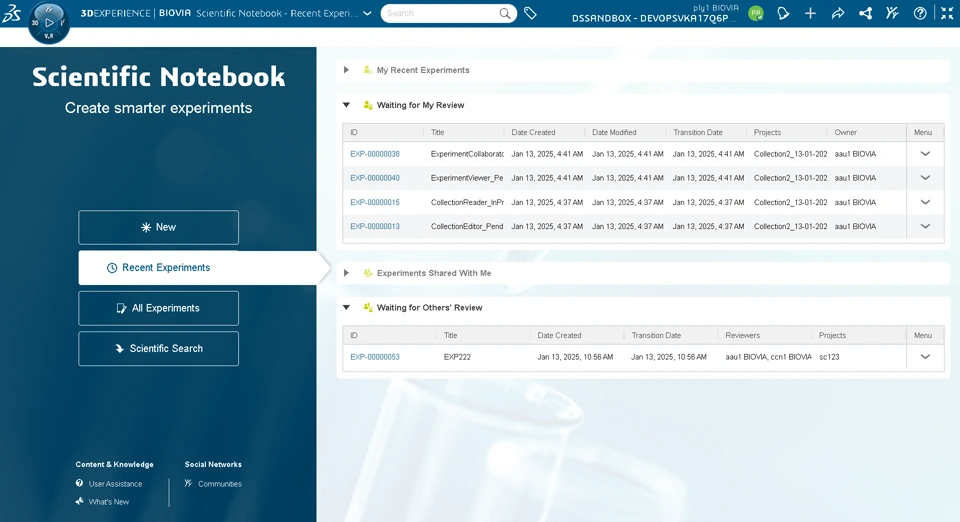The width and height of the screenshot is (960, 522).
Task: Click the CollectionEditor_Pend title cell
Action: [x=467, y=226]
